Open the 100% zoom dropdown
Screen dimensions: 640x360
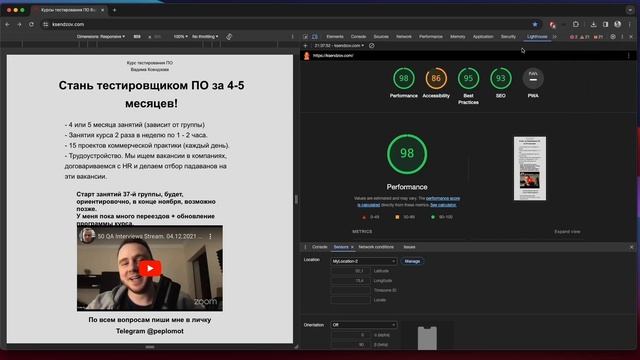(x=180, y=37)
